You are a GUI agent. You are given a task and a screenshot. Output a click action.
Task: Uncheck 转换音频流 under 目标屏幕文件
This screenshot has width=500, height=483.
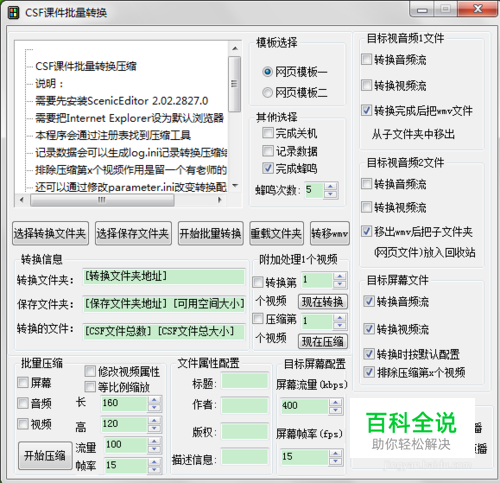(x=369, y=301)
